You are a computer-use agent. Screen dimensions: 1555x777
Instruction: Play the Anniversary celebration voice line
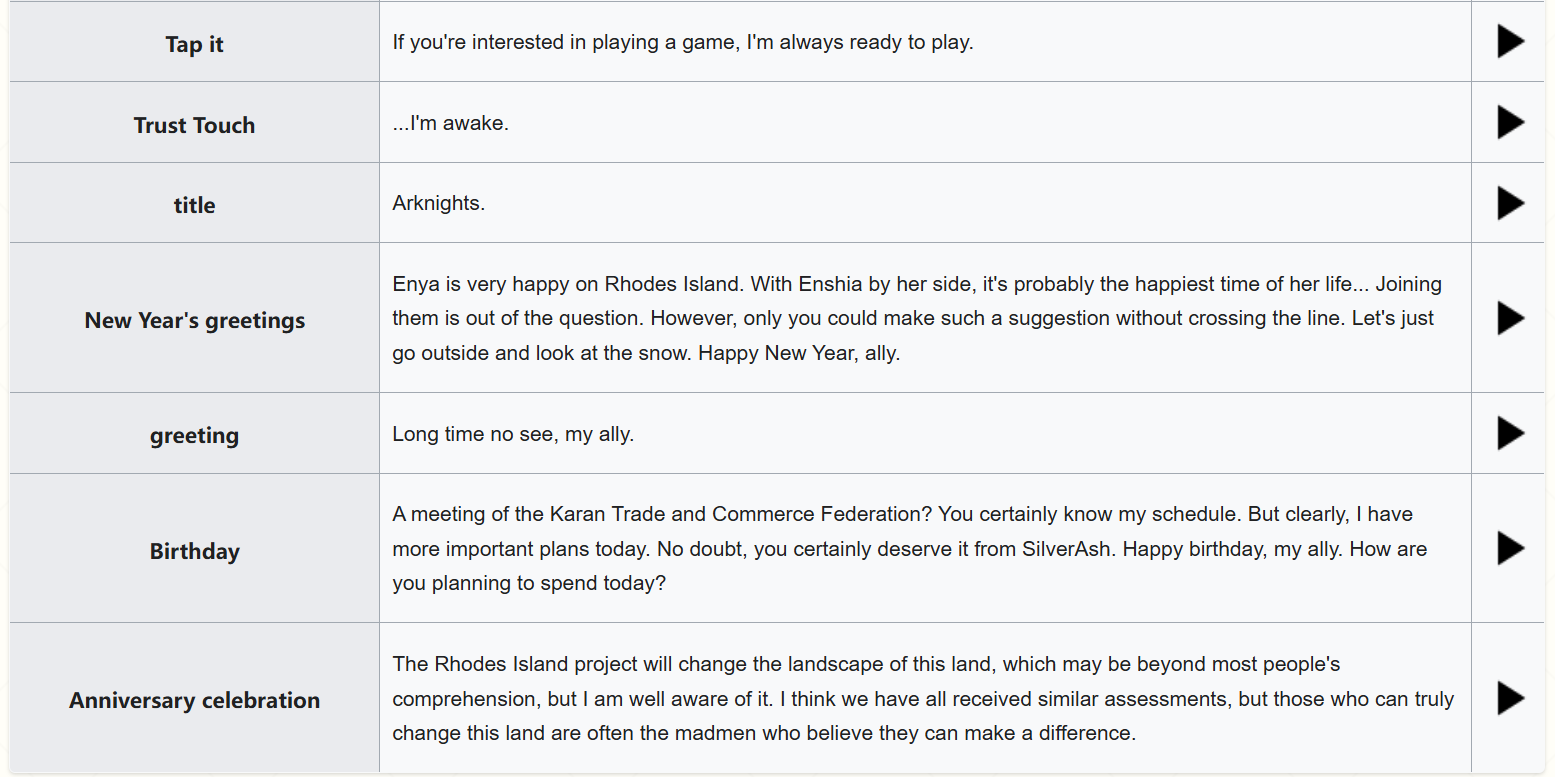click(x=1510, y=698)
